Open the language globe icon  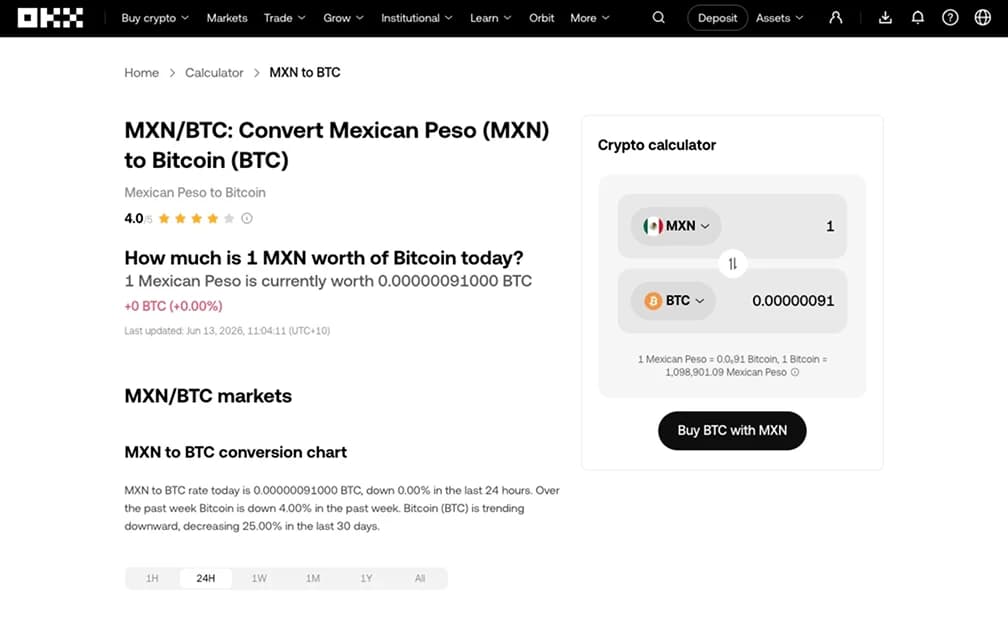[983, 17]
